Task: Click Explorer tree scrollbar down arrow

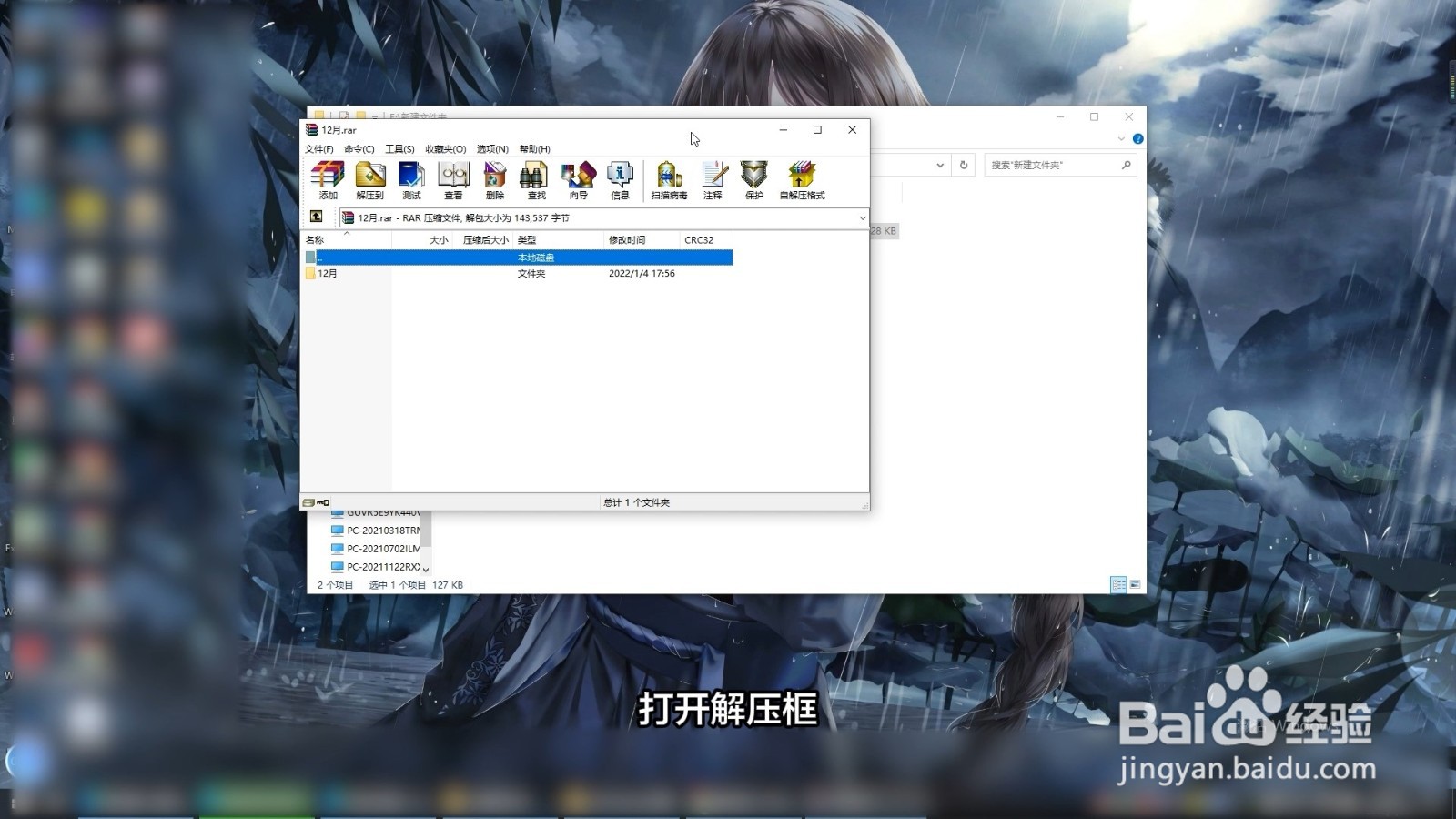Action: (x=426, y=569)
